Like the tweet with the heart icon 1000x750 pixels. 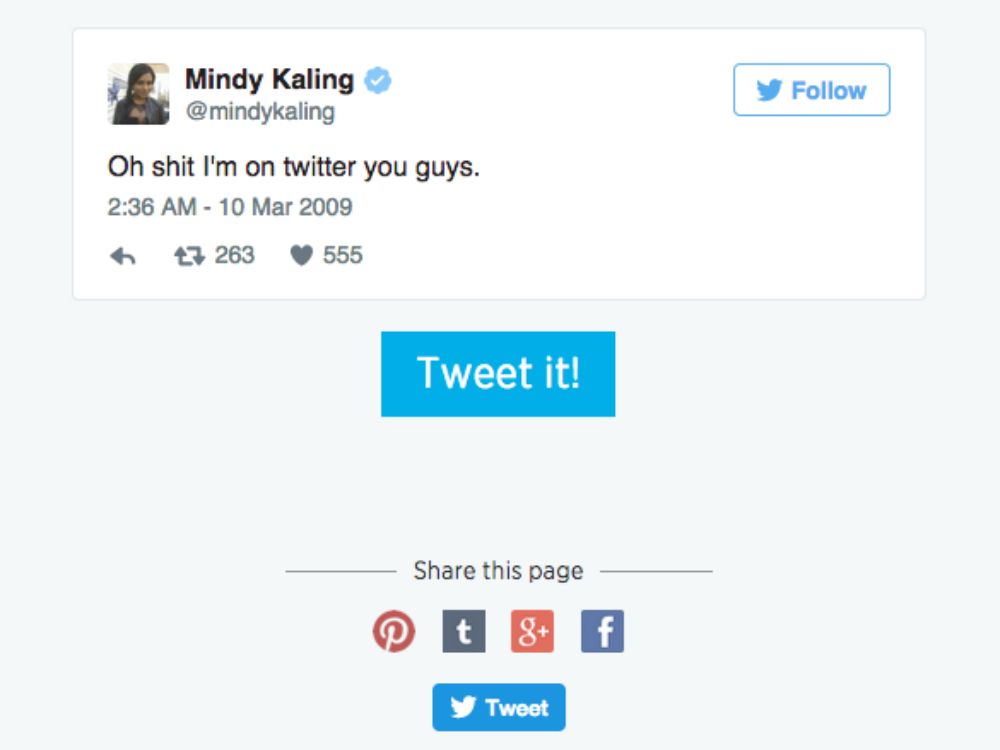tap(301, 256)
